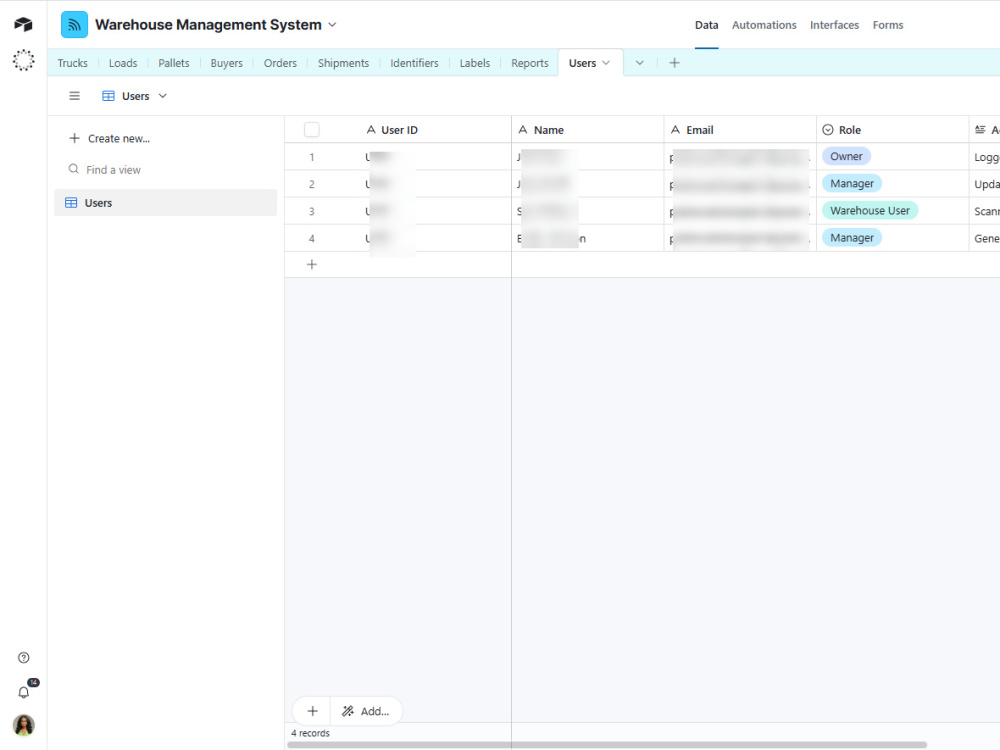Click the Name column header
The image size is (1000, 750).
point(587,130)
